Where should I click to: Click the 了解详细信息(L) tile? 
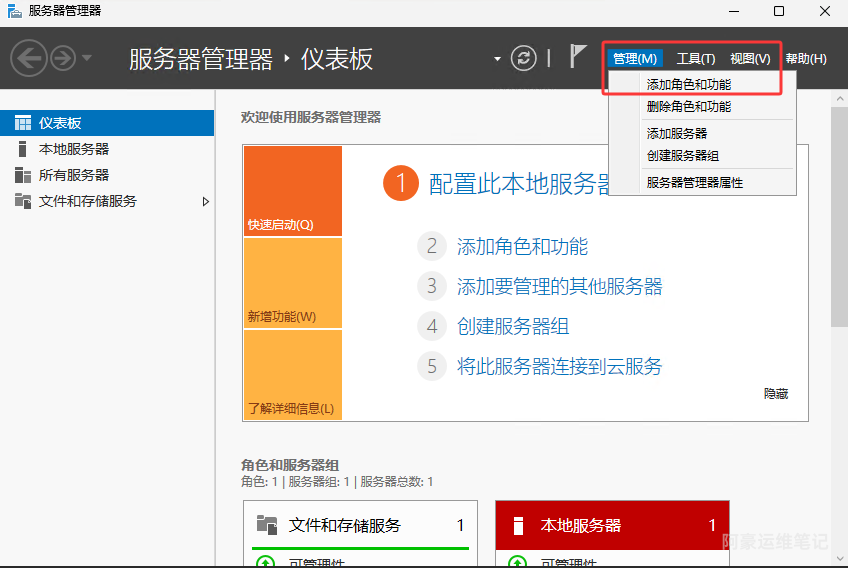293,374
